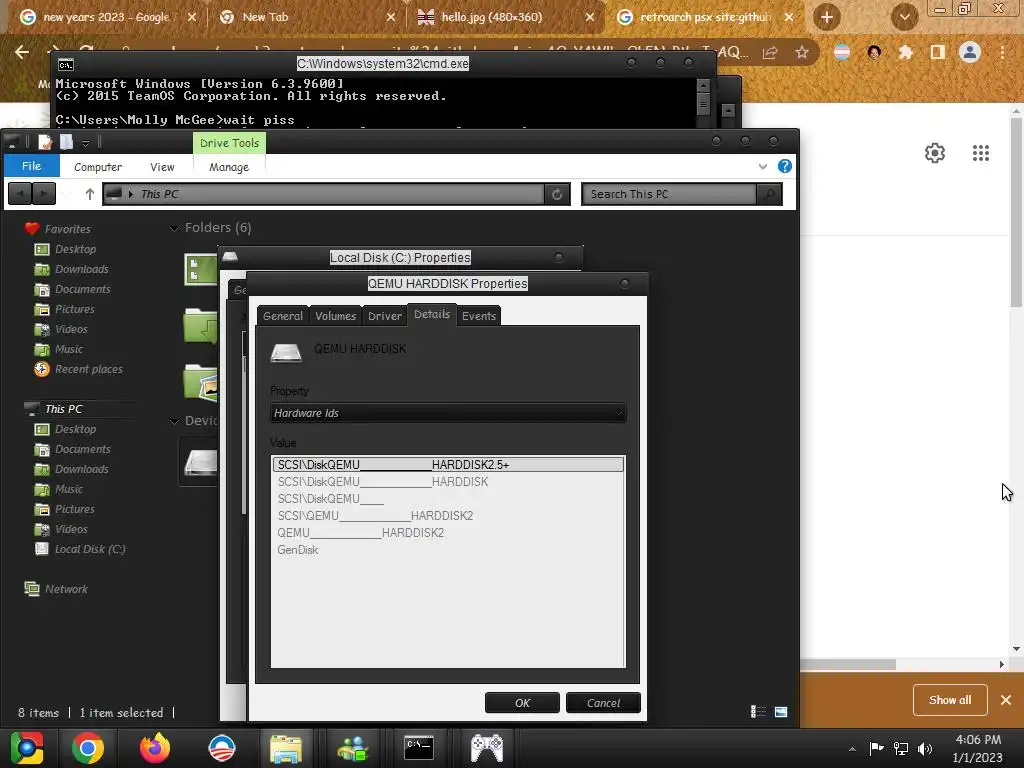Refresh the This PC location

point(557,194)
